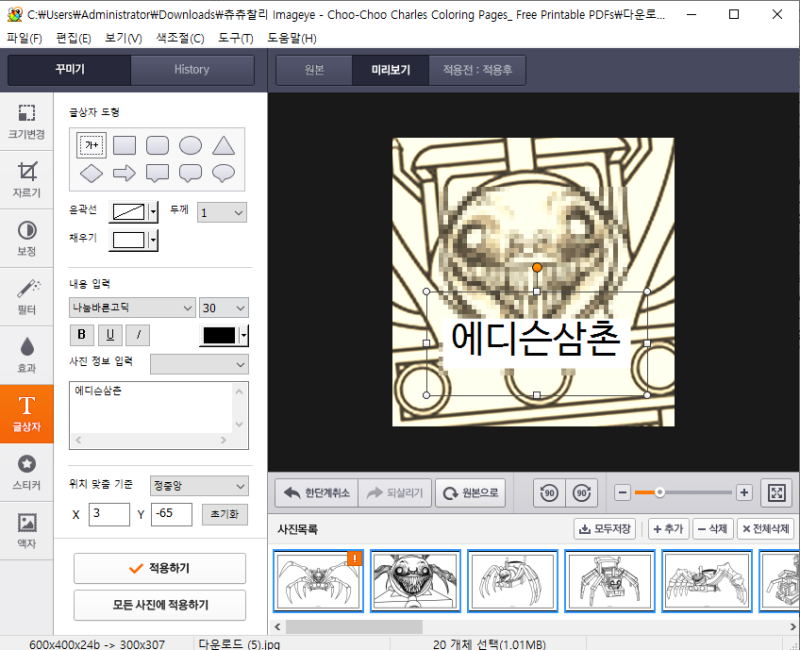Screen dimensions: 800x650
Task: Open the text color dropdown arrow
Action: click(x=244, y=335)
